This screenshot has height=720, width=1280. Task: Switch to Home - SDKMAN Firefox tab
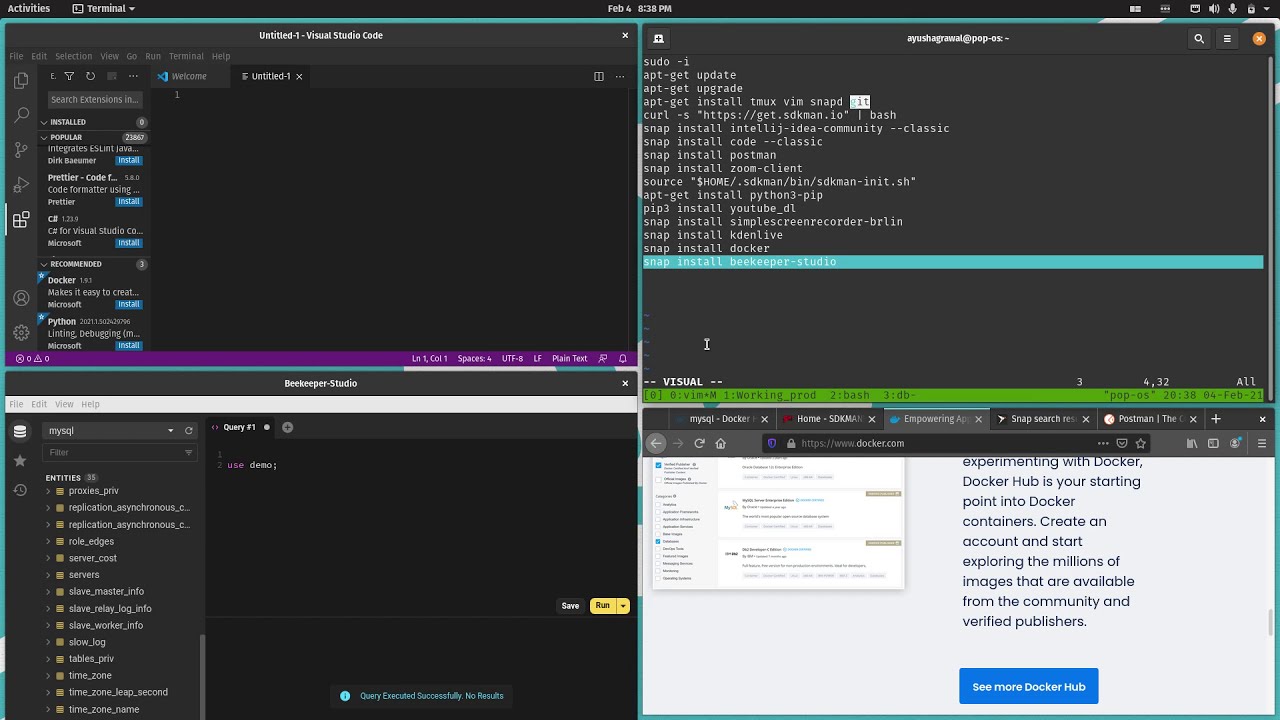click(x=830, y=419)
